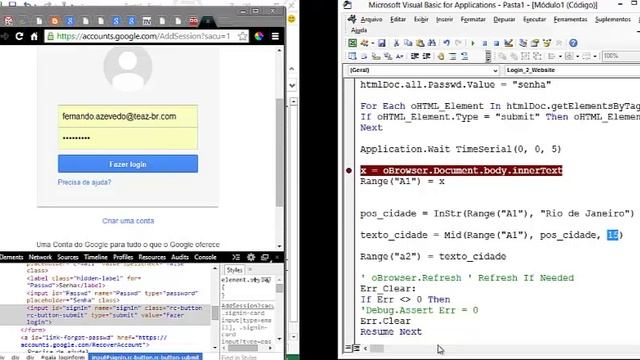
Task: Open Arquivo menu in VBA editor
Action: point(371,19)
